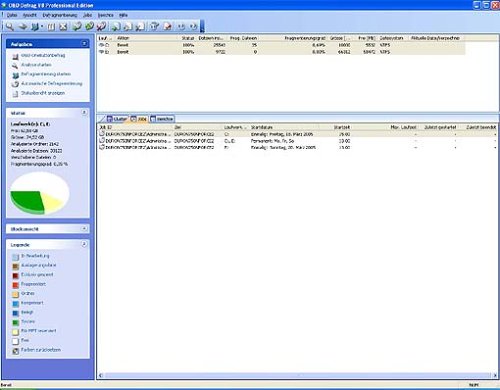Click the toolbar settings icon left of red page
The image size is (500, 390).
pos(154,26)
